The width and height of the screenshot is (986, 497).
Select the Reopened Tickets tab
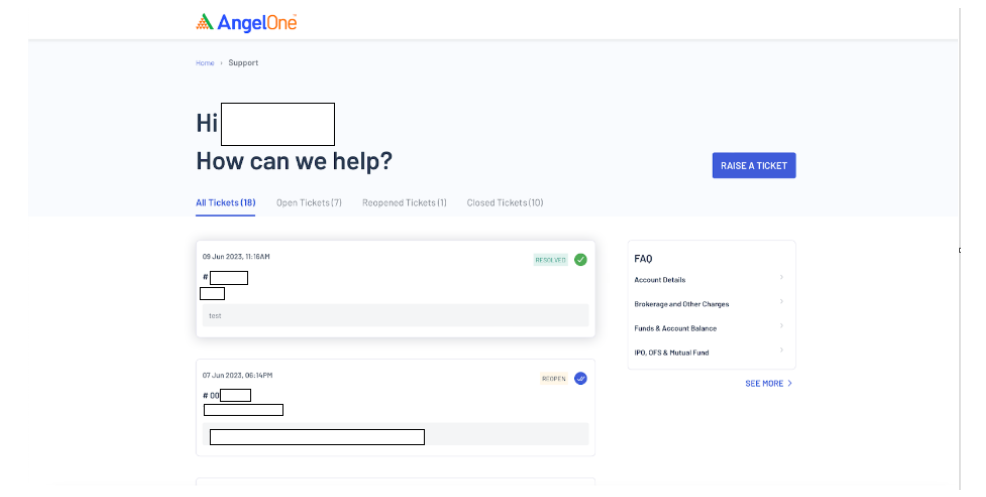point(404,203)
